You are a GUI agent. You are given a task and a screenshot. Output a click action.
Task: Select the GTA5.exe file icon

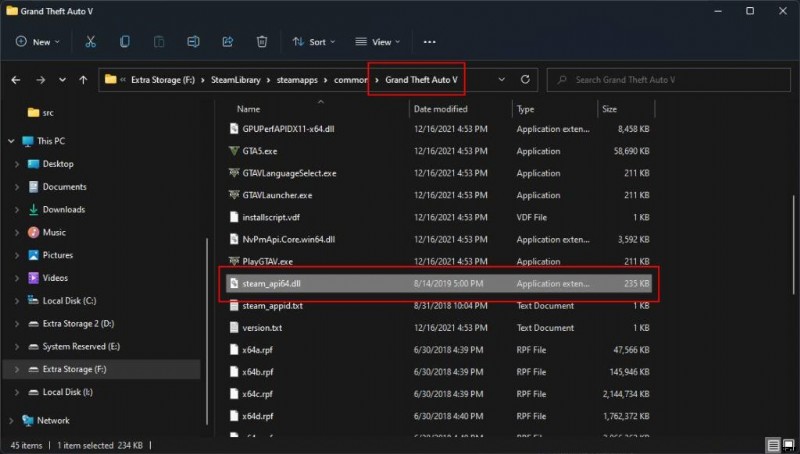point(234,151)
